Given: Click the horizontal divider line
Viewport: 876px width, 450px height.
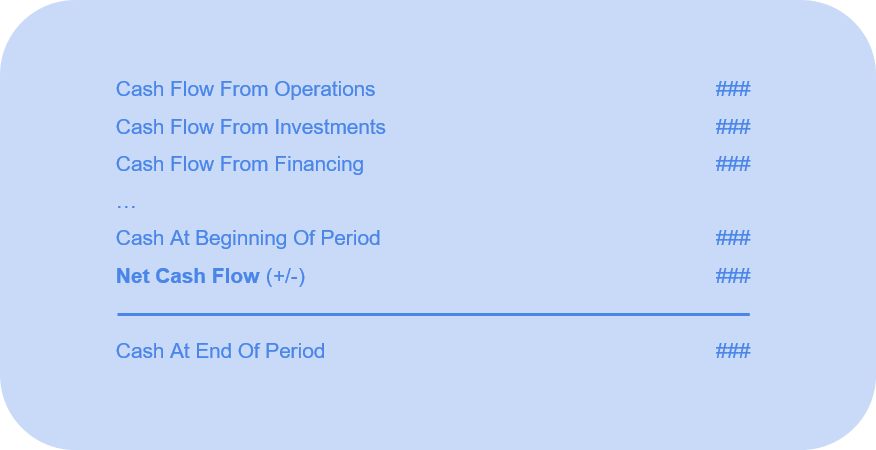Looking at the screenshot, I should coord(433,314).
